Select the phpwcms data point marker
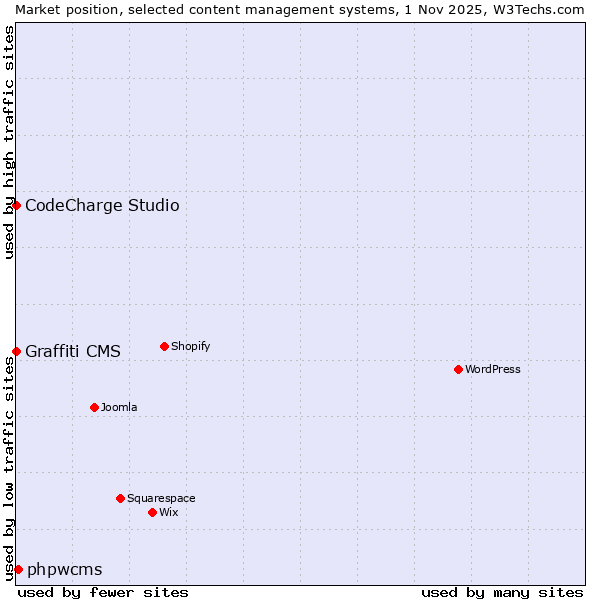The image size is (600, 600). click(x=18, y=569)
